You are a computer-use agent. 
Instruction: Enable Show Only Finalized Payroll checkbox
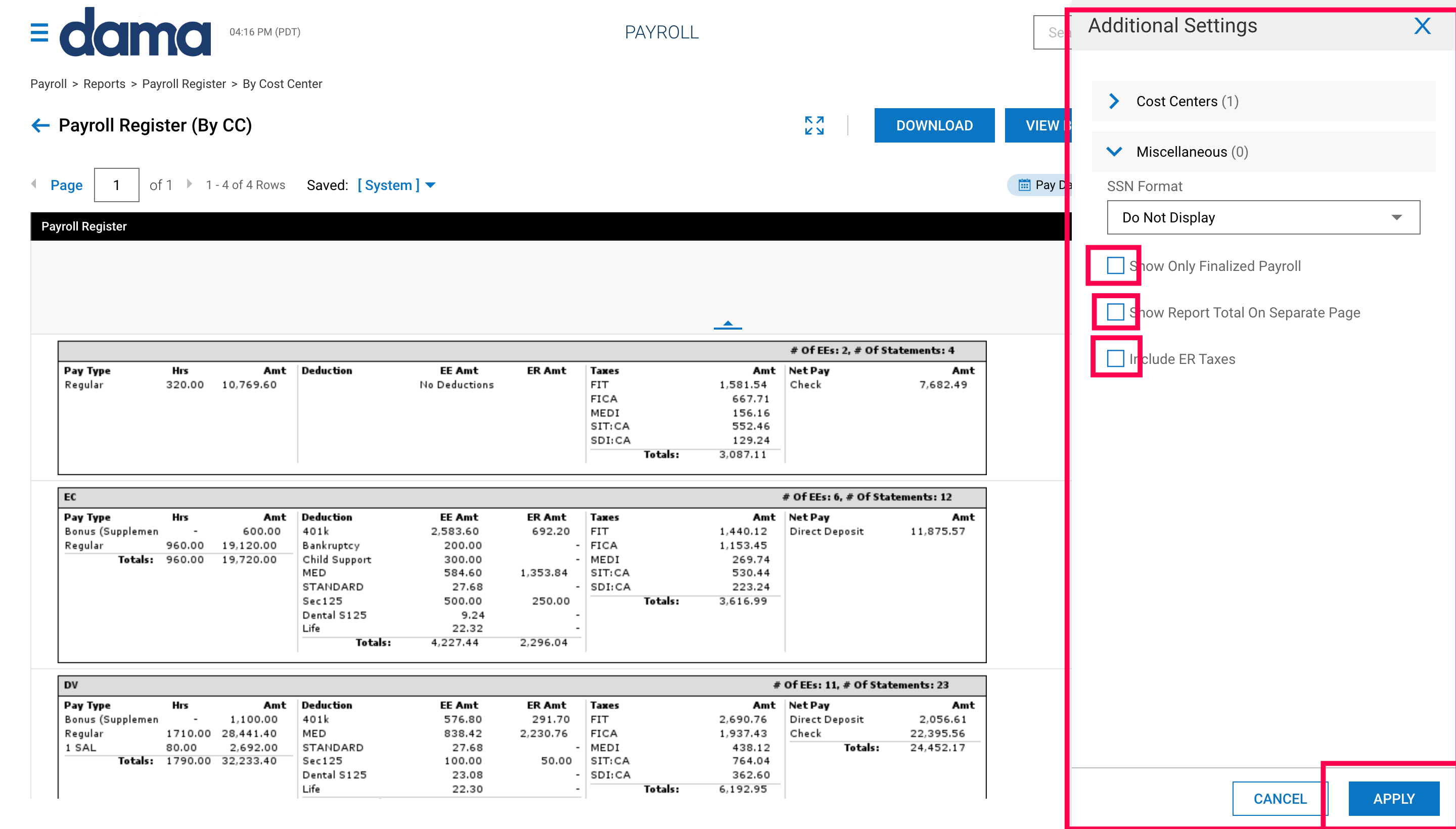point(1115,266)
